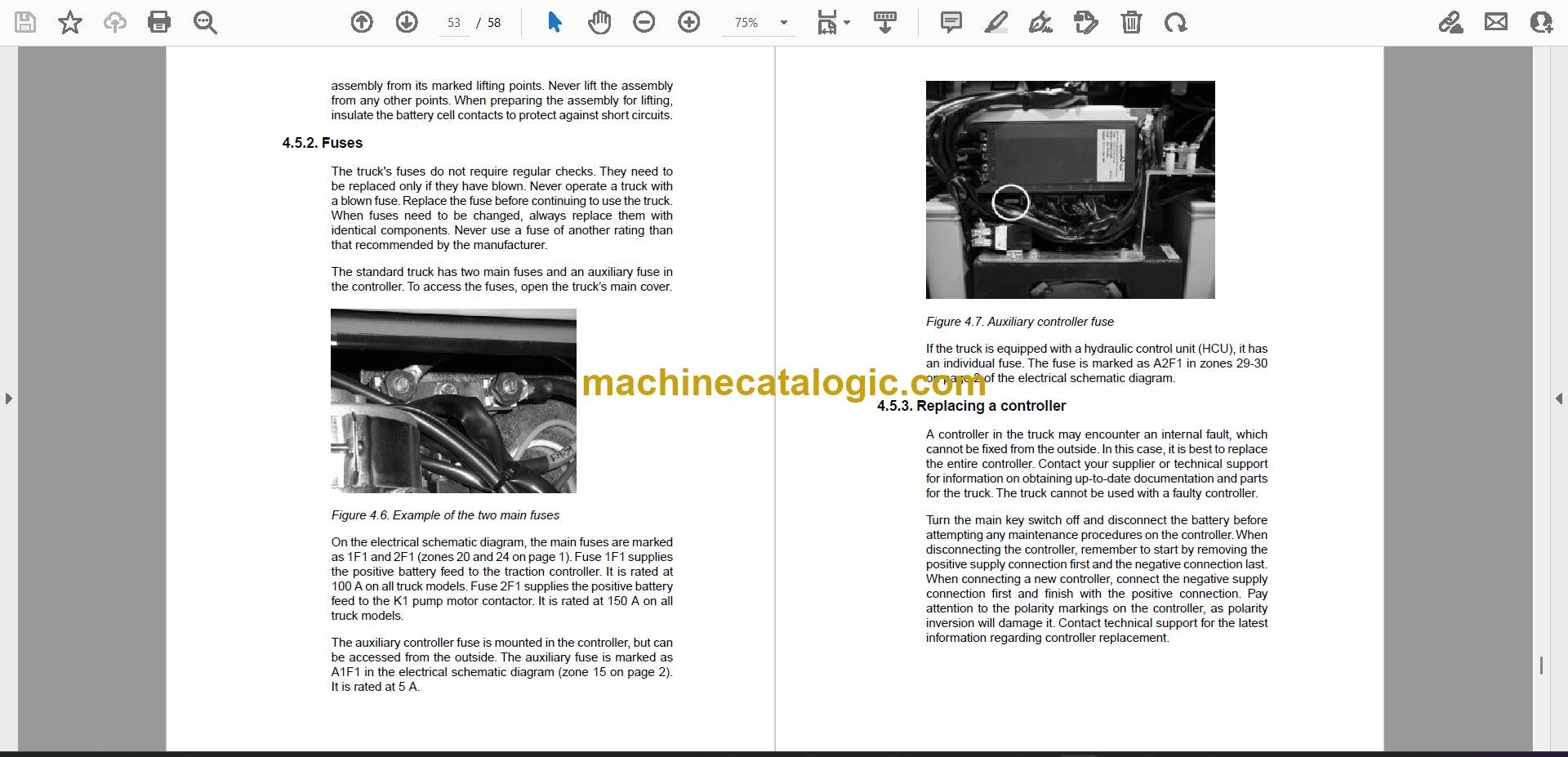Image resolution: width=1568 pixels, height=757 pixels.
Task: Go to the next page arrow
Action: [407, 22]
